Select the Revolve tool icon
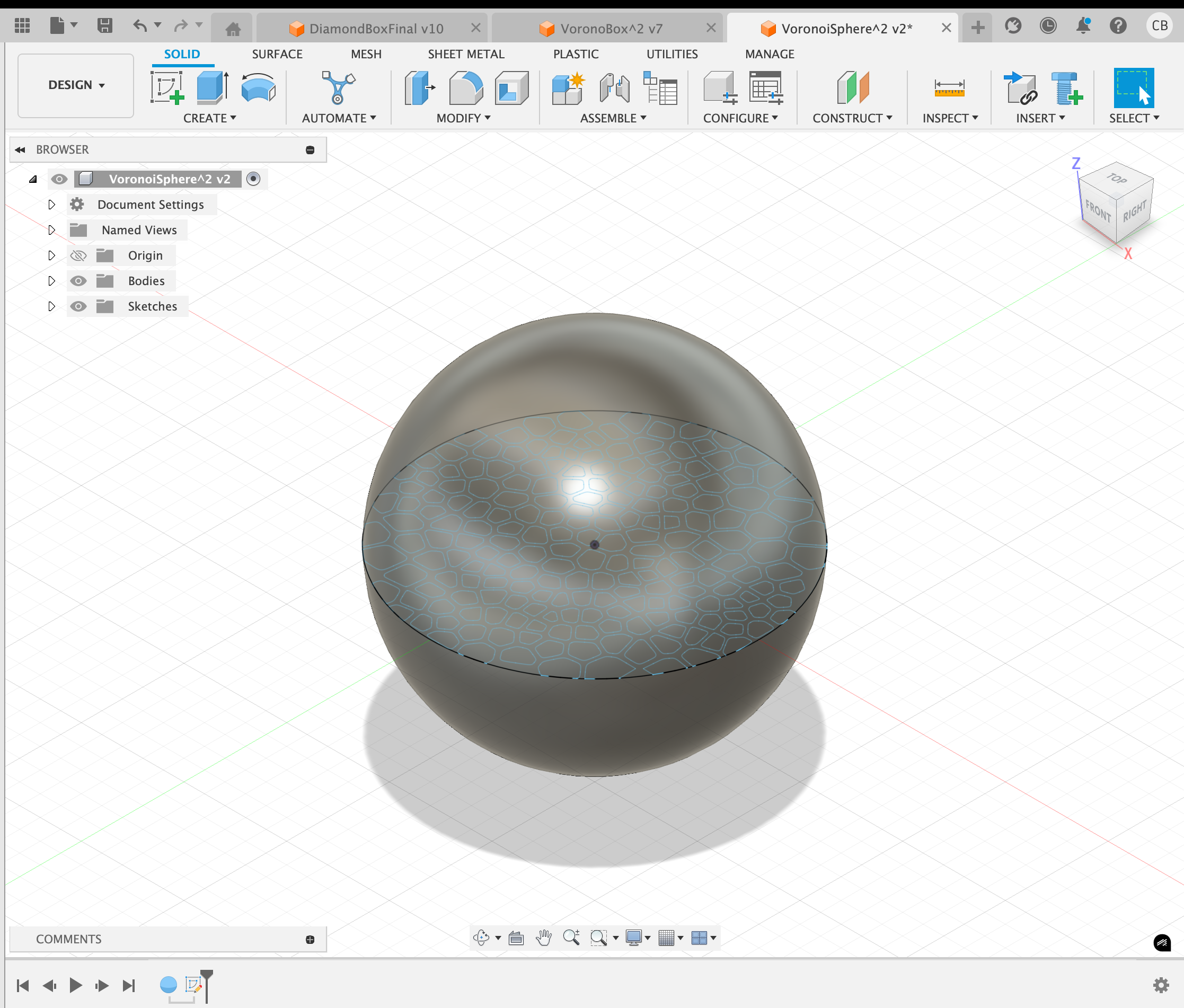Image resolution: width=1184 pixels, height=1008 pixels. click(x=258, y=87)
